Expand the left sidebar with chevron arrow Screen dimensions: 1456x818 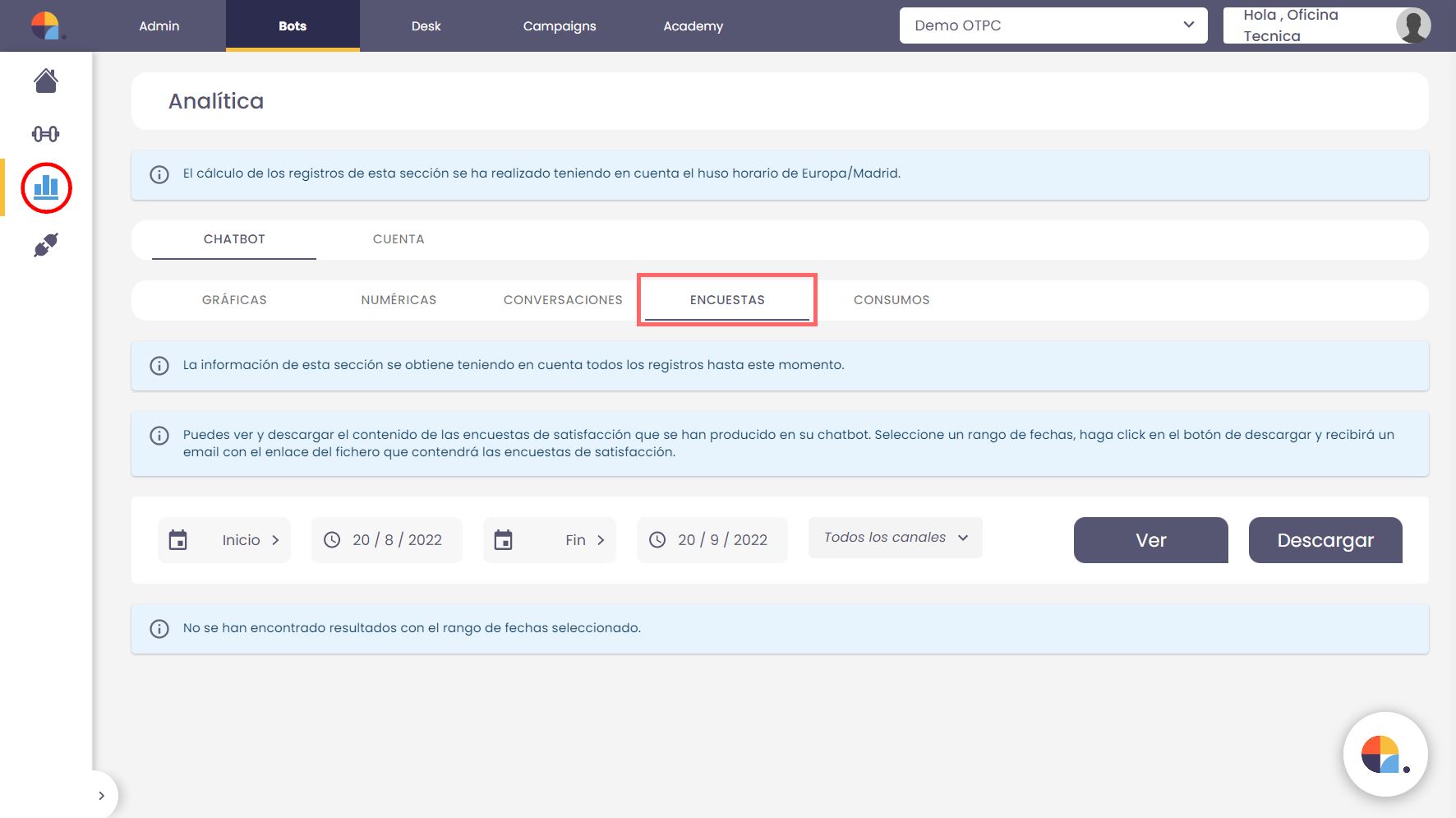[101, 796]
